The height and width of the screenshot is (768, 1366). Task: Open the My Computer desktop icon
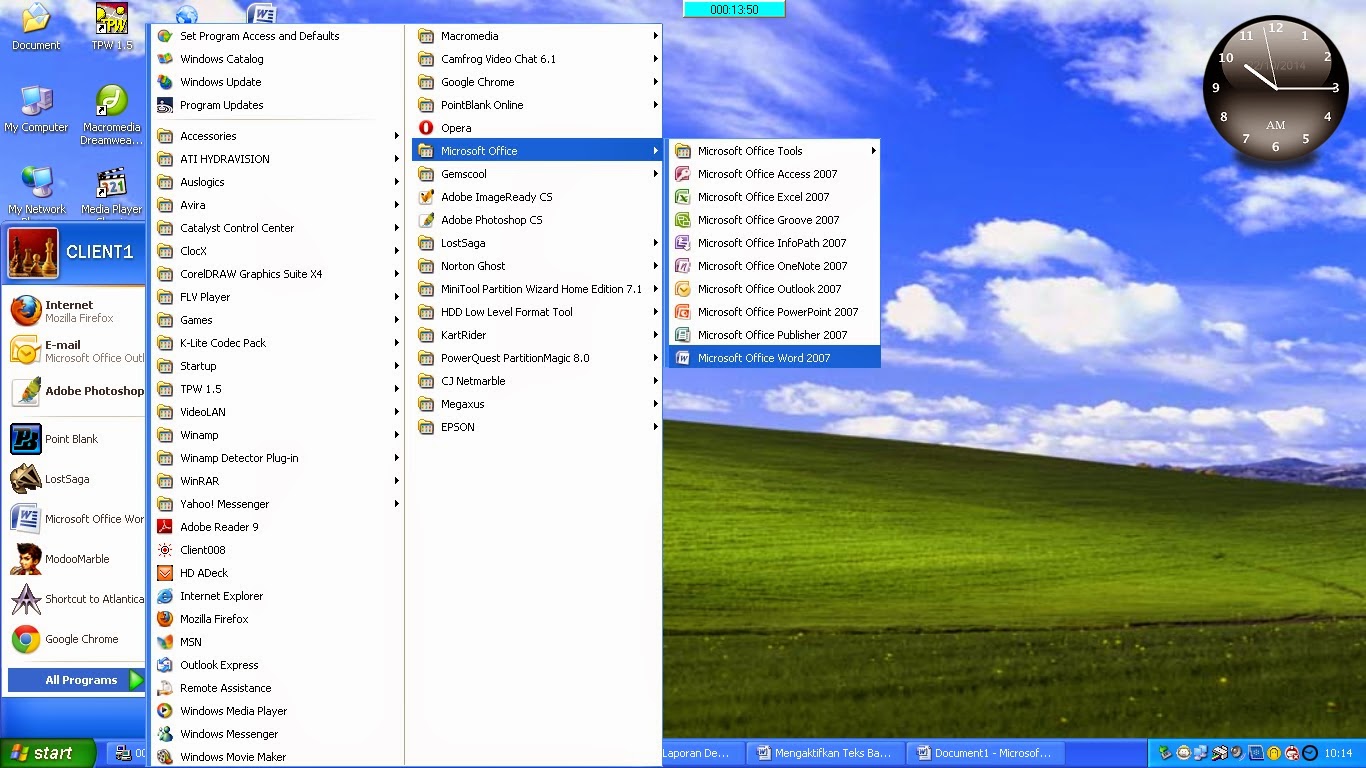coord(36,109)
